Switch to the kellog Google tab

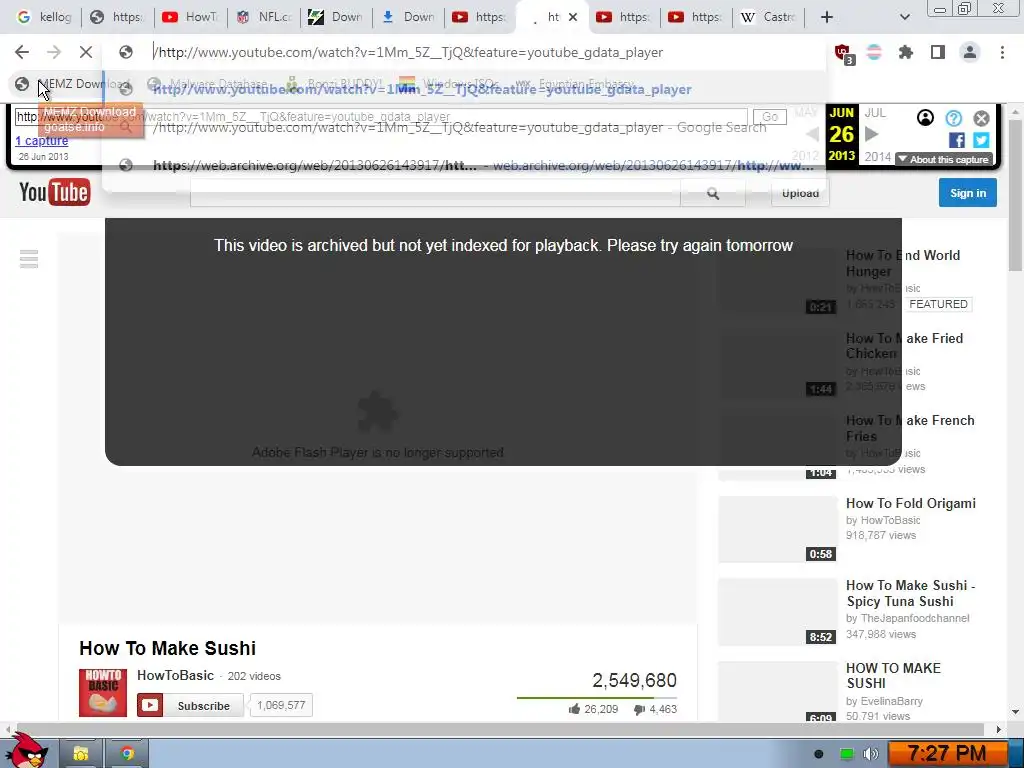44,17
